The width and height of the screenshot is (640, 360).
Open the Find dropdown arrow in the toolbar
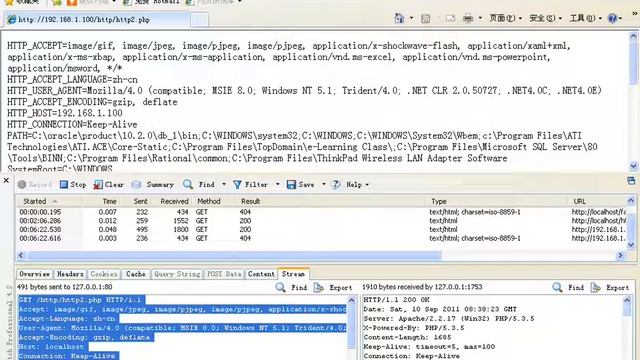[224, 184]
